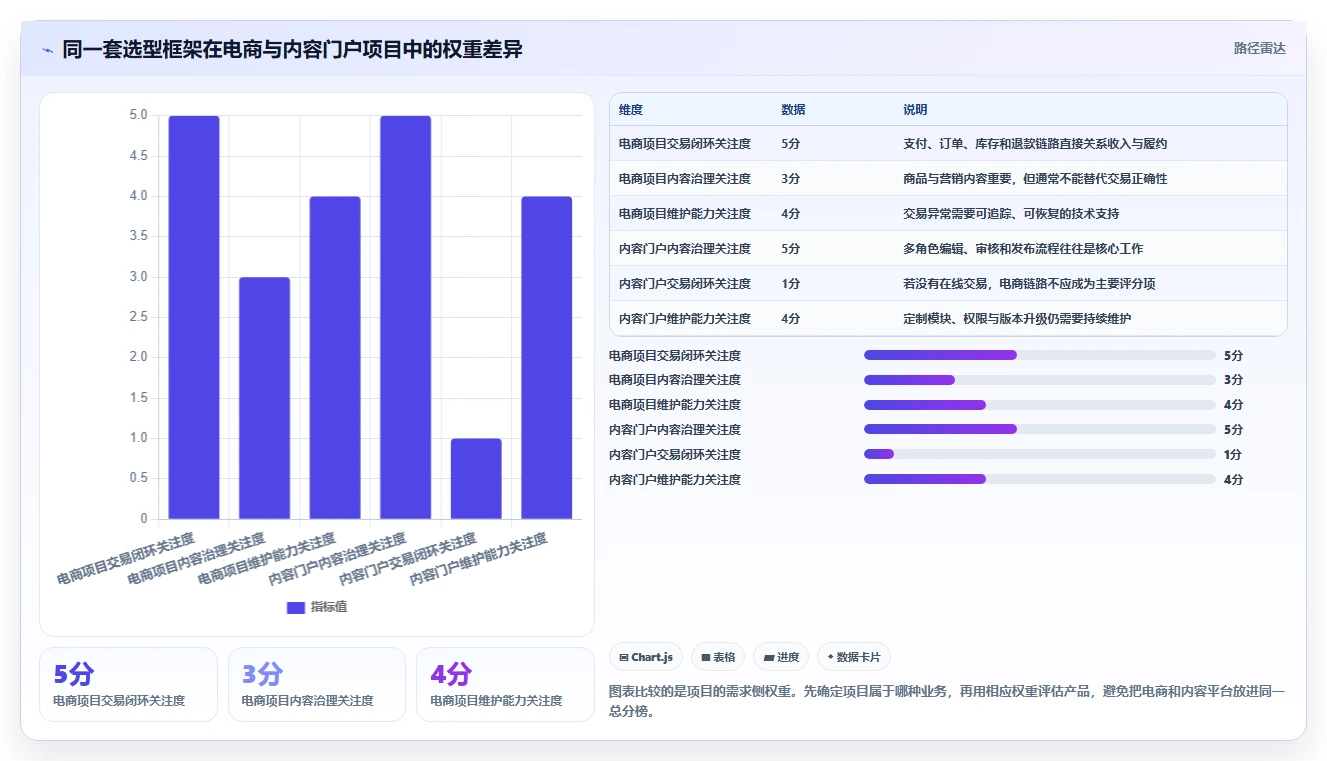Click the 2.5 y-axis tick label
Image resolution: width=1327 pixels, height=761 pixels.
(138, 317)
